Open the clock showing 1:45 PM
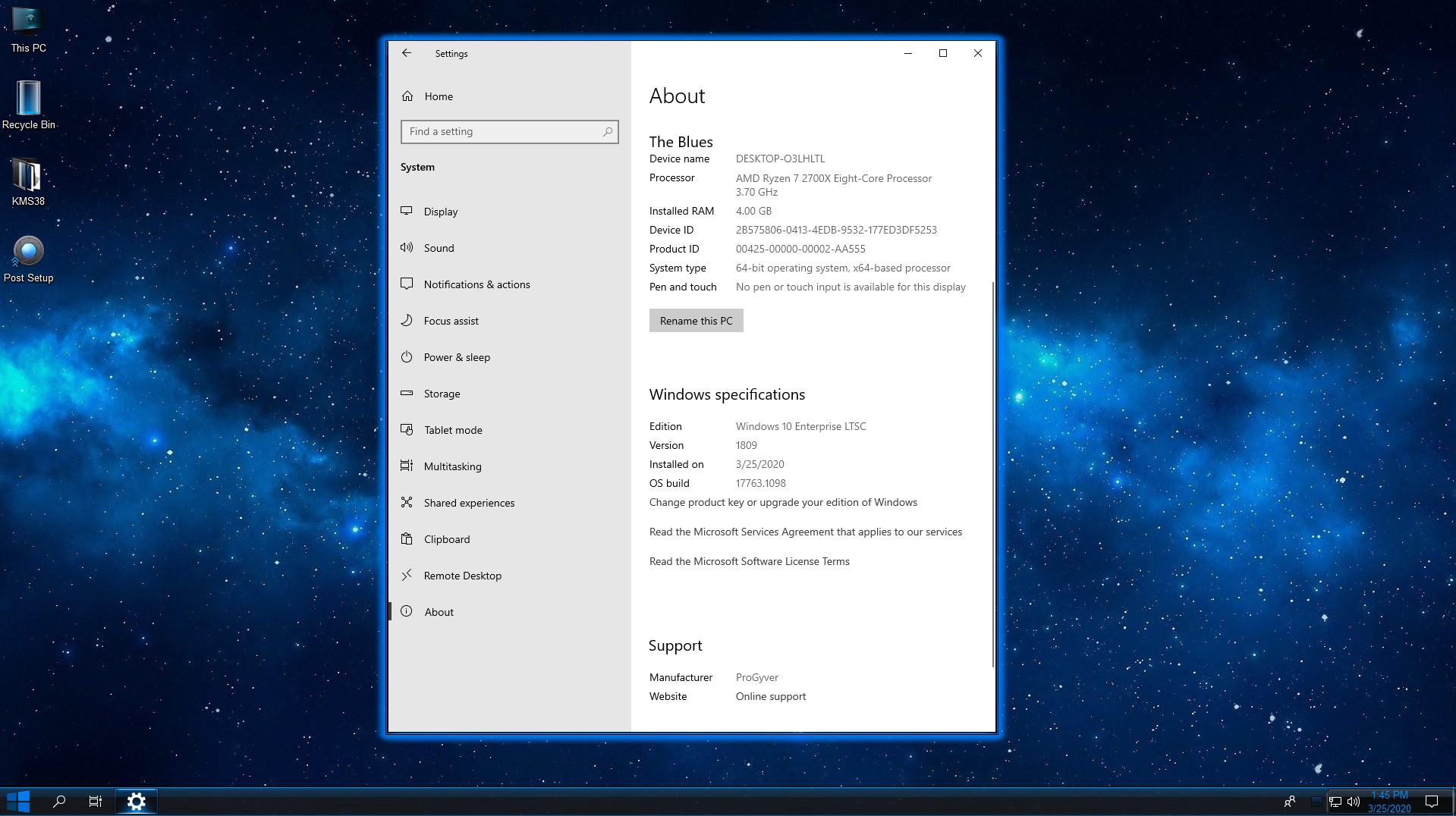Image resolution: width=1456 pixels, height=816 pixels. 1389,802
